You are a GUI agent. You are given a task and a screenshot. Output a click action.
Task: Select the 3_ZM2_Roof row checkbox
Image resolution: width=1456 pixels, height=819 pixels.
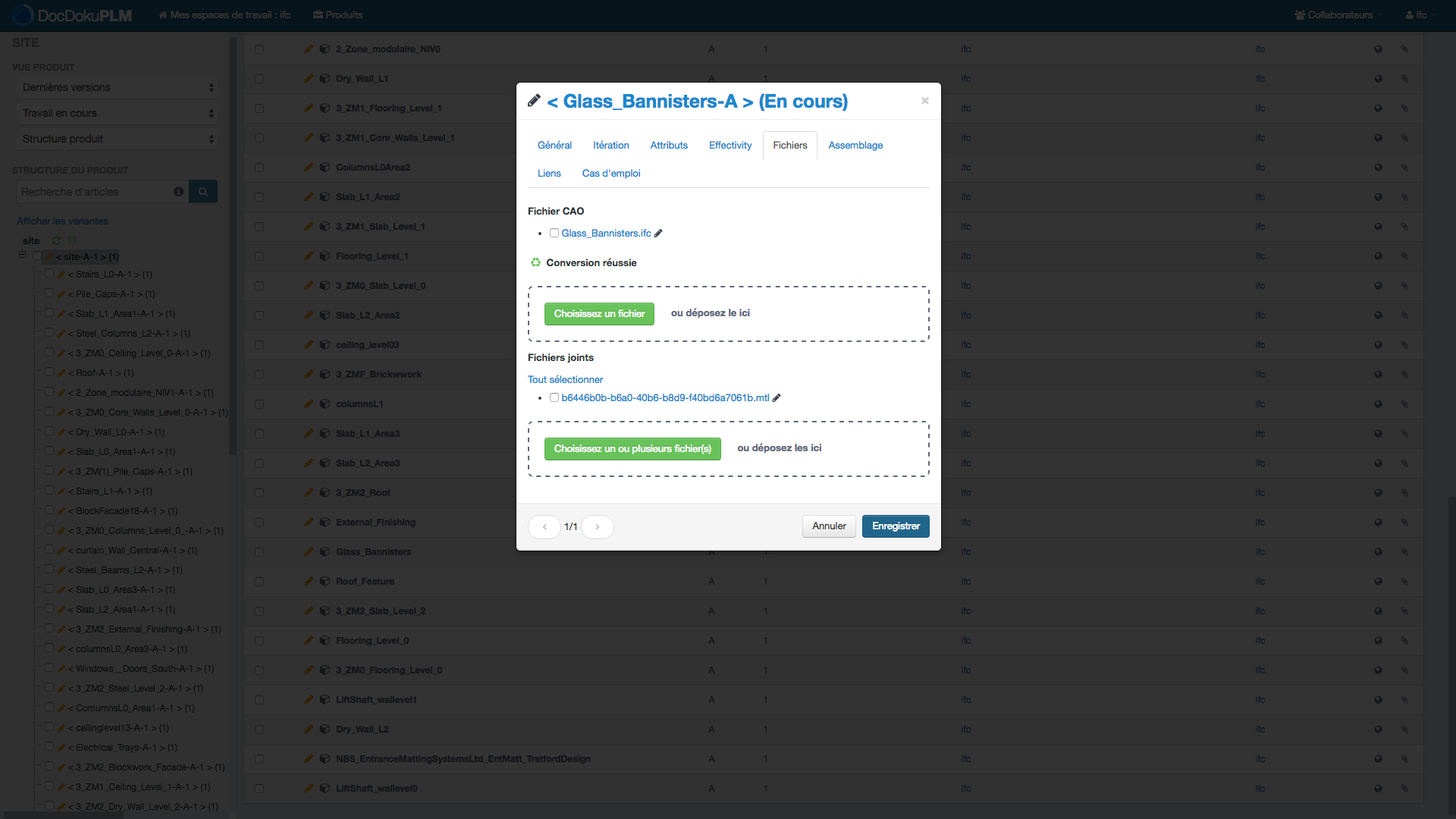click(x=259, y=493)
